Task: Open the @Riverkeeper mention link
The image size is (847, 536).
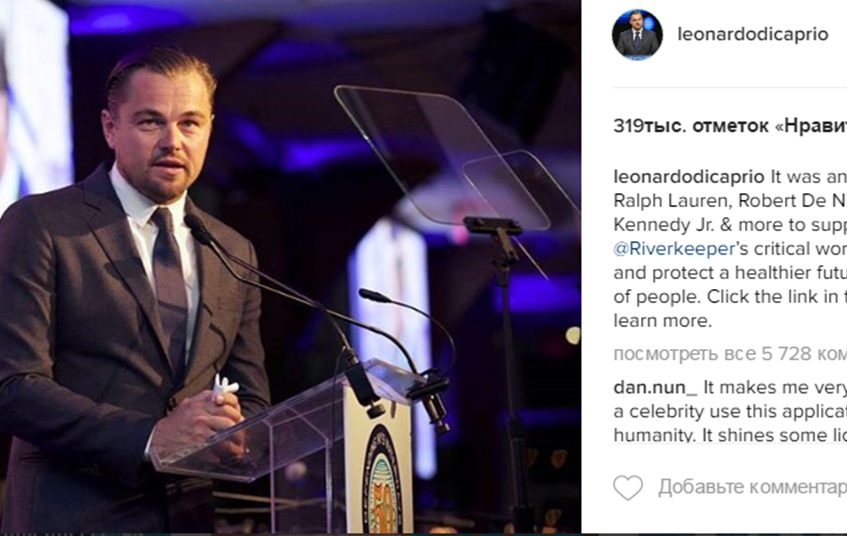Action: 674,249
